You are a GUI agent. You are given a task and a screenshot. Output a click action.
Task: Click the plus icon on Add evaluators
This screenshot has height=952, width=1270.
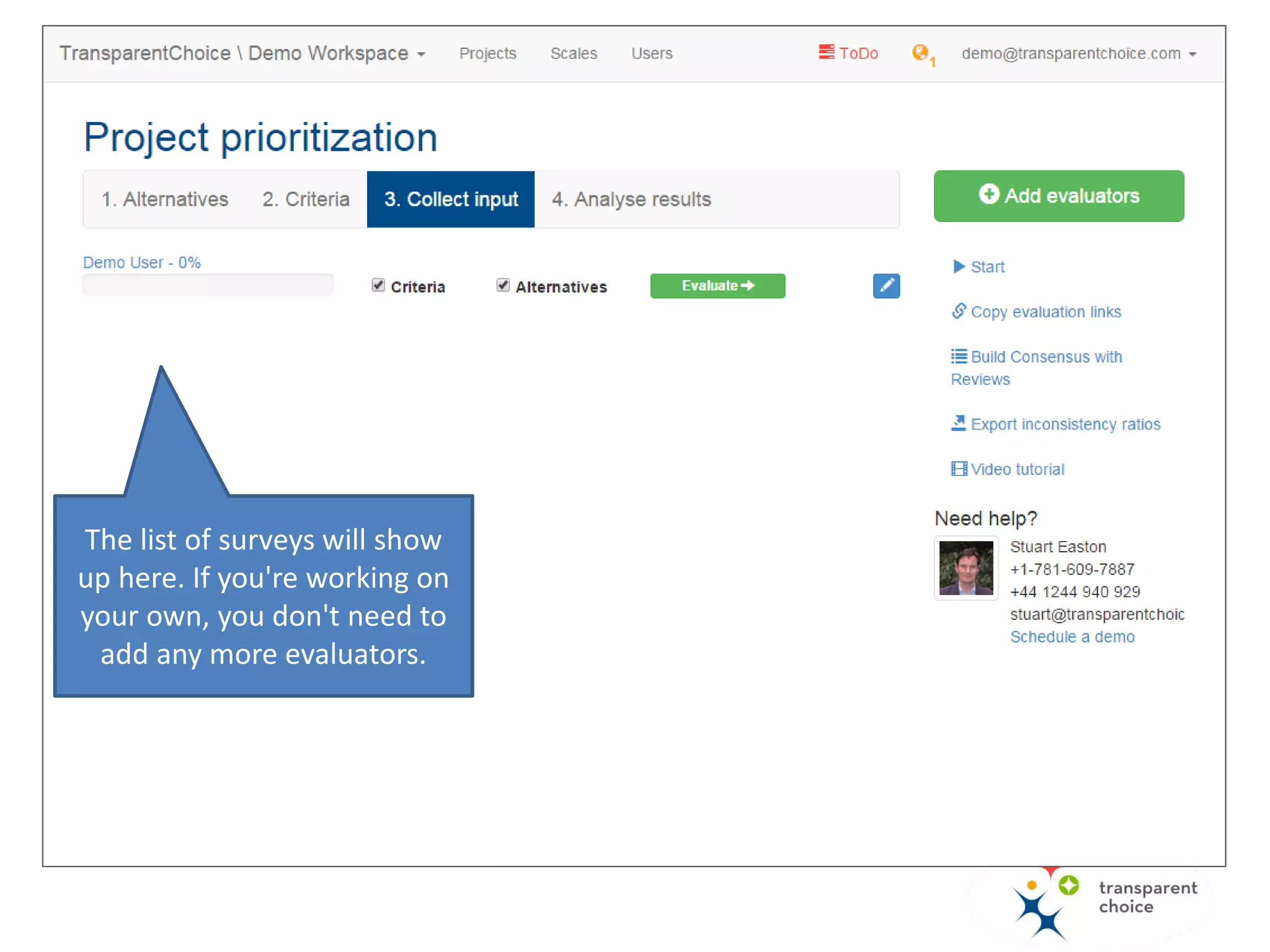[x=989, y=195]
